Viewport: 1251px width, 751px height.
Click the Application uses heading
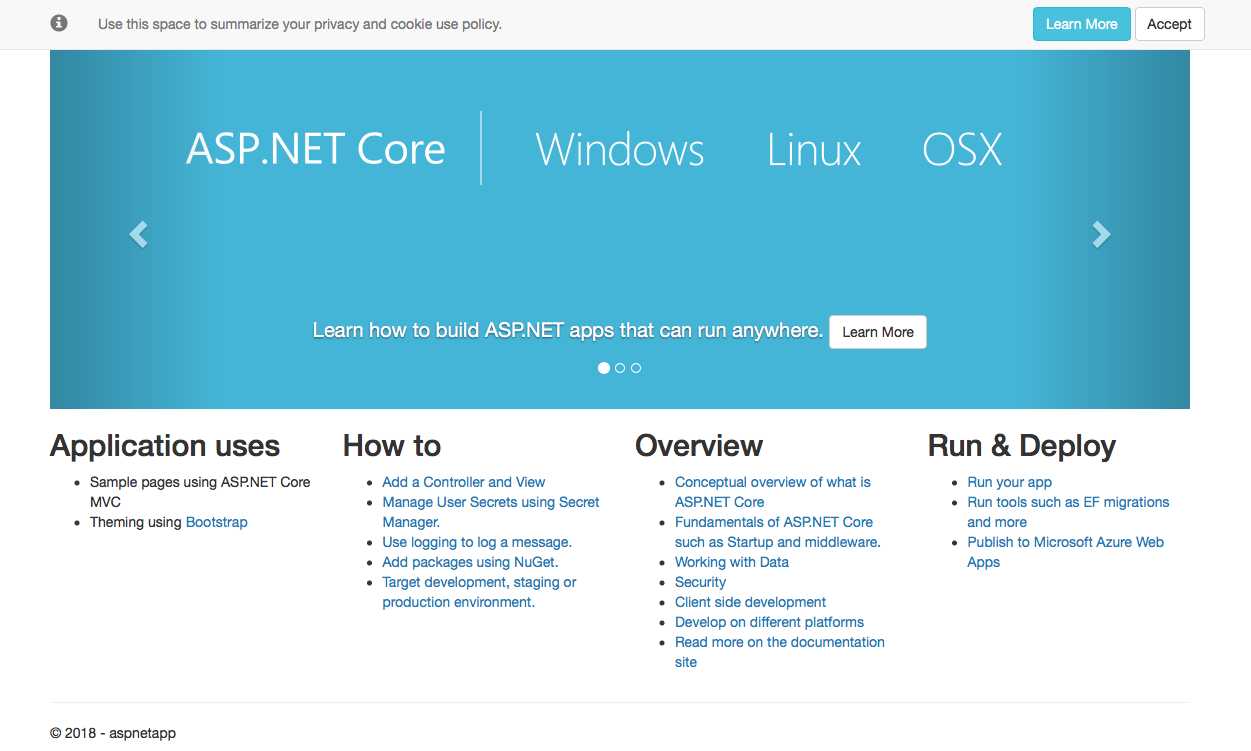tap(165, 446)
